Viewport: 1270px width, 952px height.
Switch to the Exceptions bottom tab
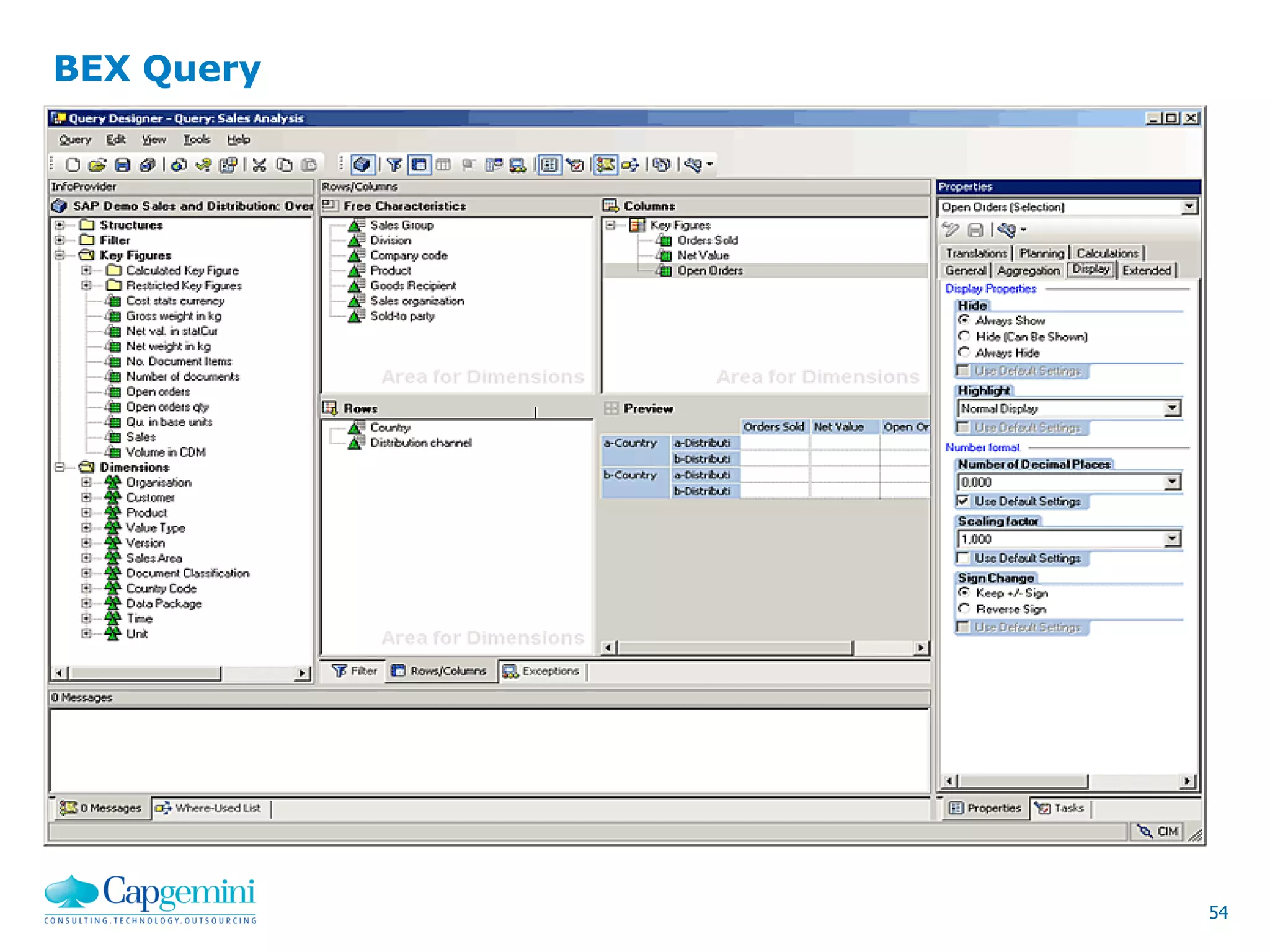click(541, 671)
